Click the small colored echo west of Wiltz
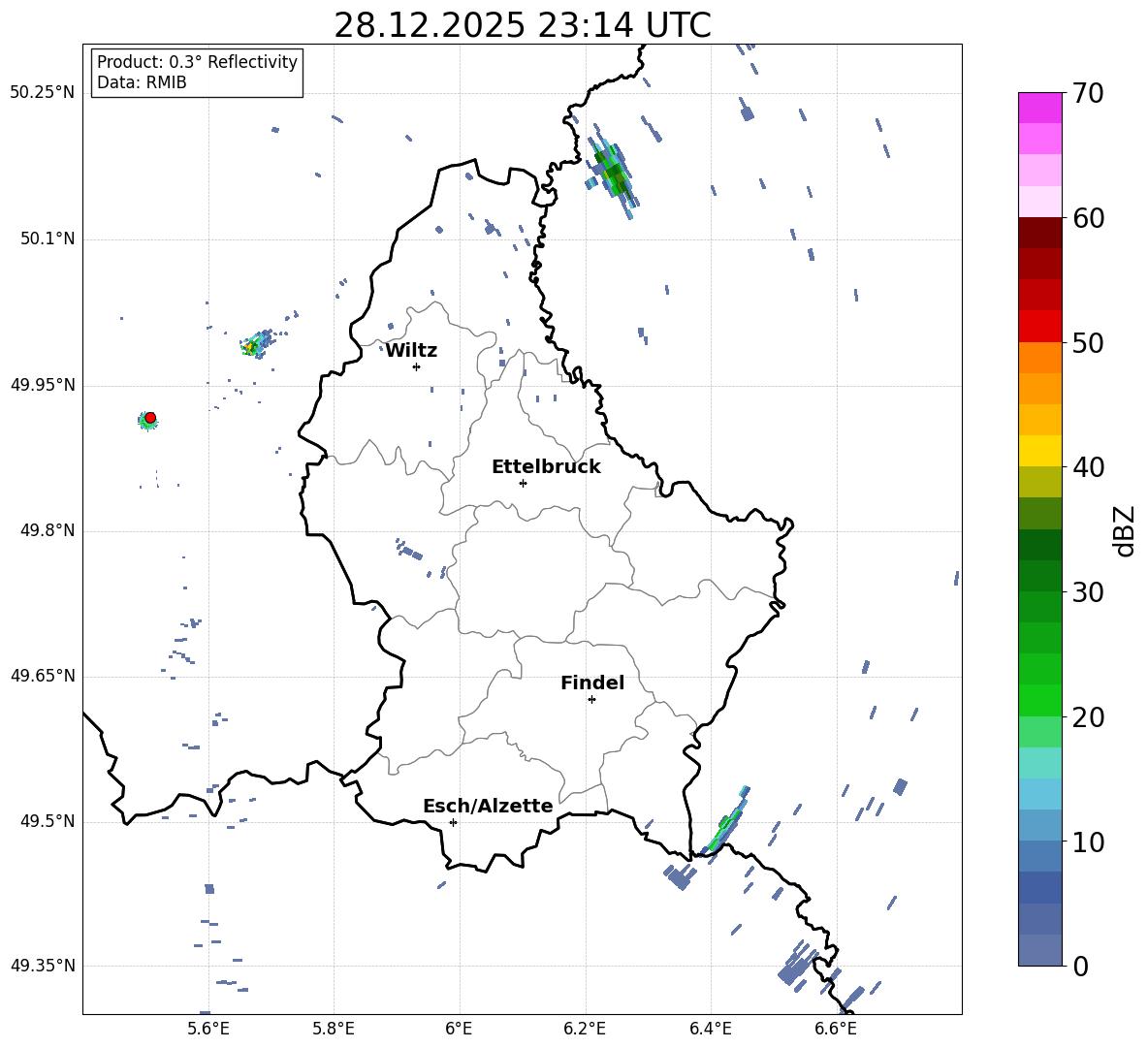The image size is (1148, 1048). click(x=254, y=345)
